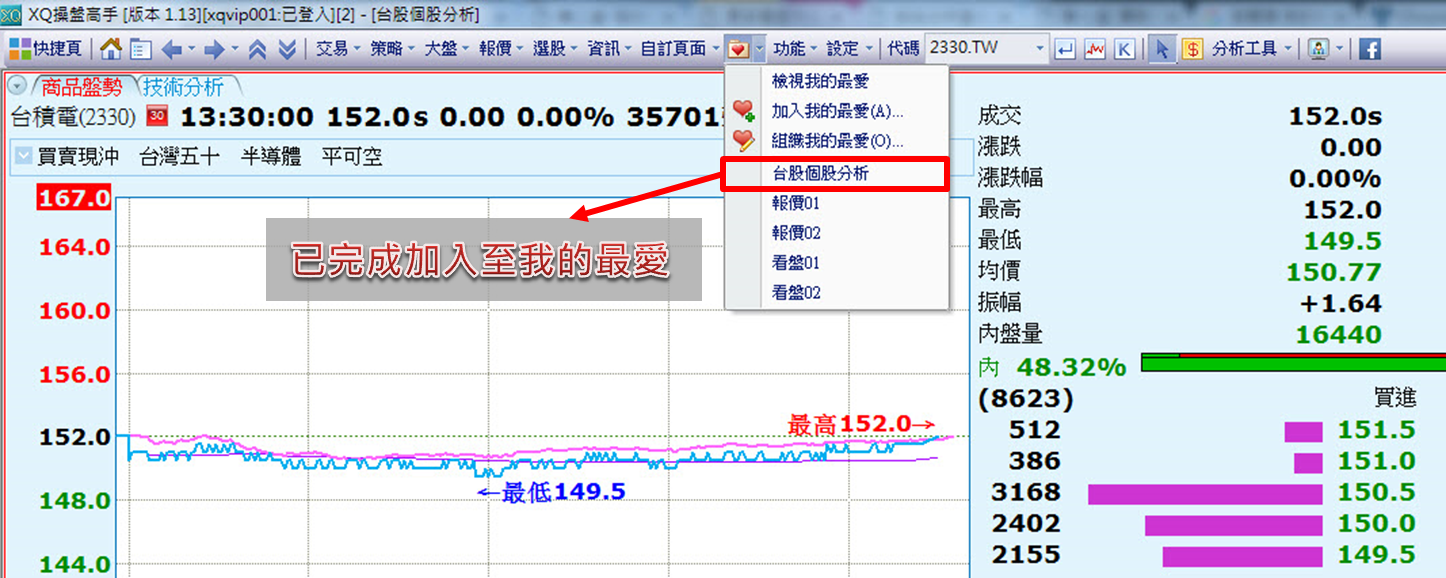Click the page list icon beside Home
This screenshot has width=1446, height=578.
pos(140,49)
